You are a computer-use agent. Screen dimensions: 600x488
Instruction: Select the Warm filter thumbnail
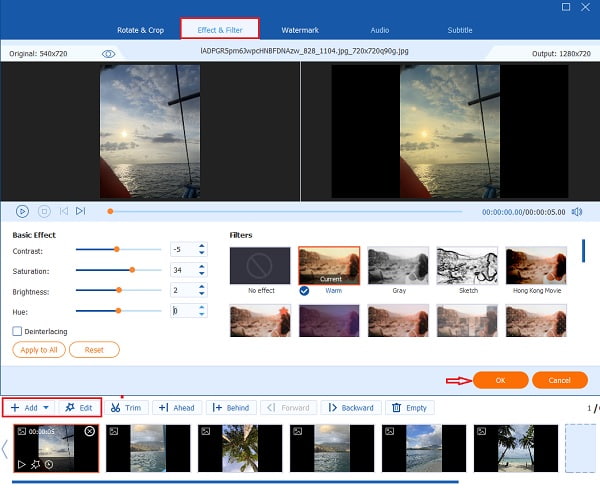click(329, 266)
